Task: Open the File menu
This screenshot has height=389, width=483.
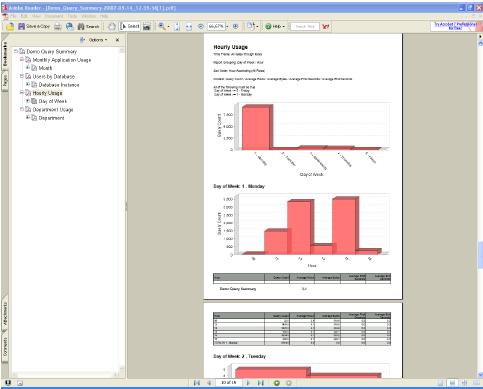Action: (14, 16)
